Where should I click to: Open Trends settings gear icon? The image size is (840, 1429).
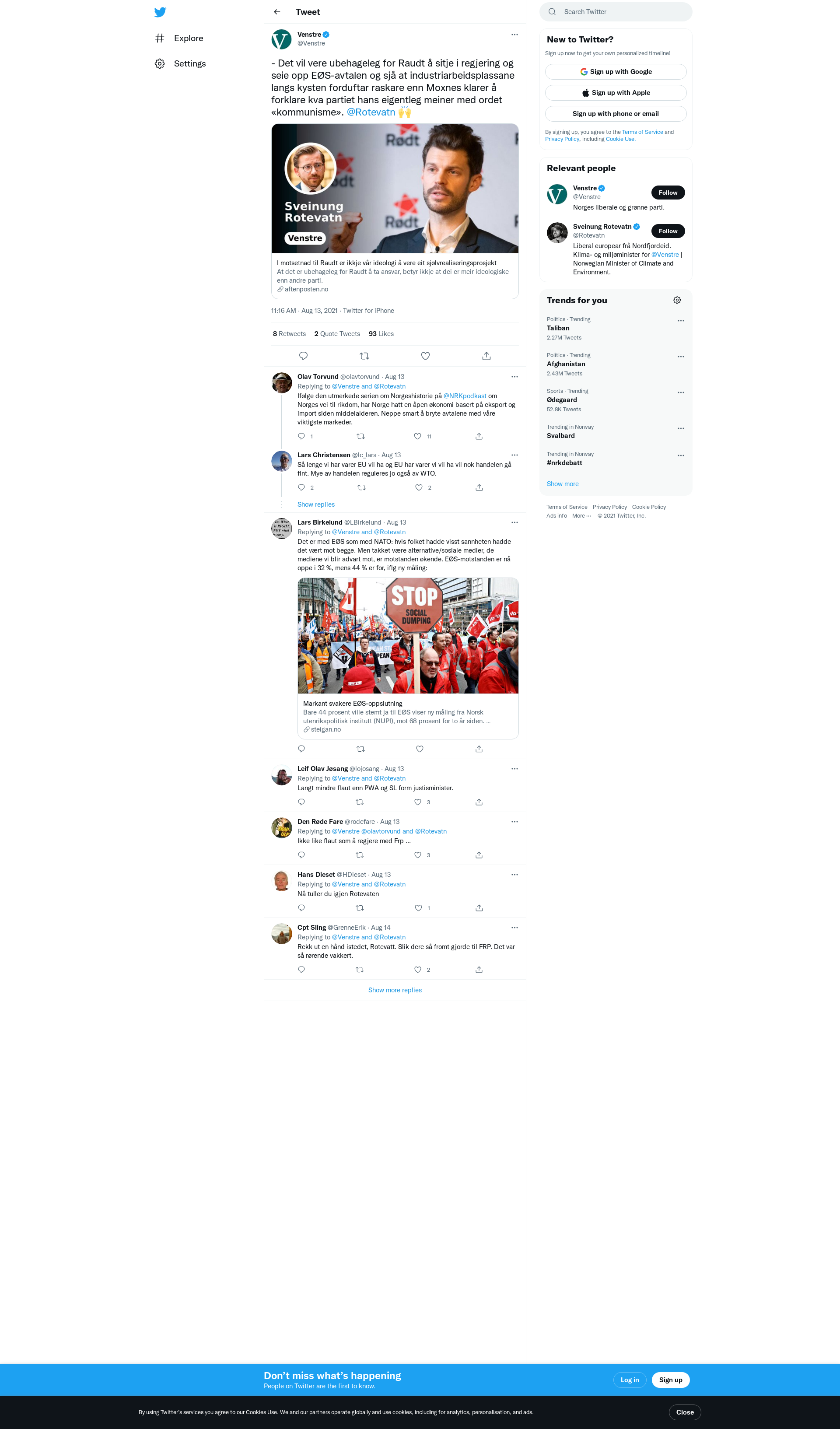click(x=677, y=301)
